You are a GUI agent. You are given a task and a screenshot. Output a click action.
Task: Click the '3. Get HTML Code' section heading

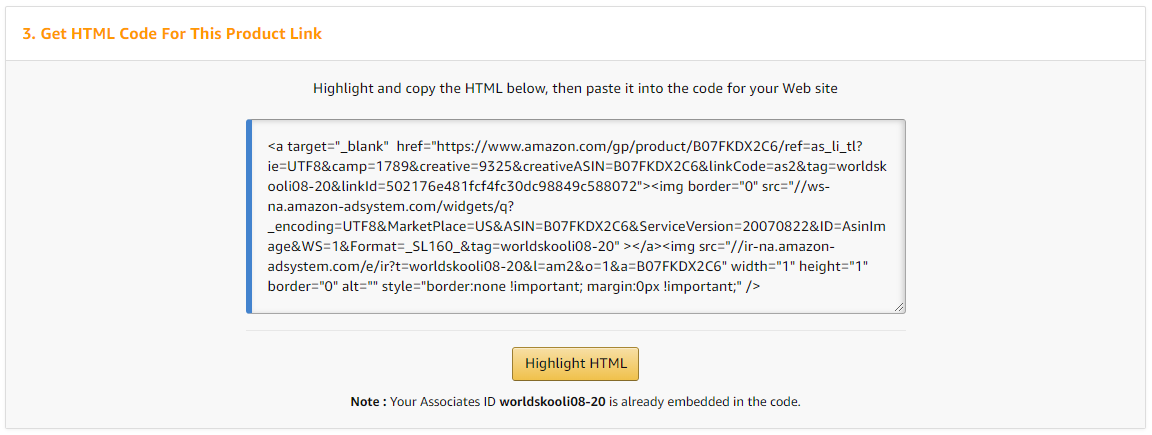point(172,34)
